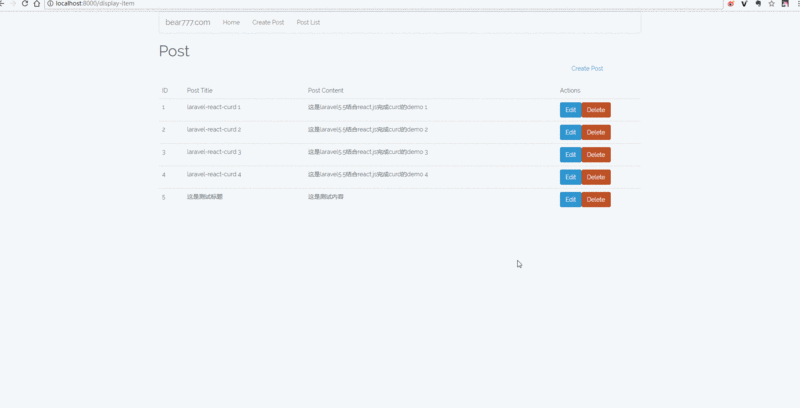Select the Post Title column header
800x408 pixels.
[x=199, y=90]
